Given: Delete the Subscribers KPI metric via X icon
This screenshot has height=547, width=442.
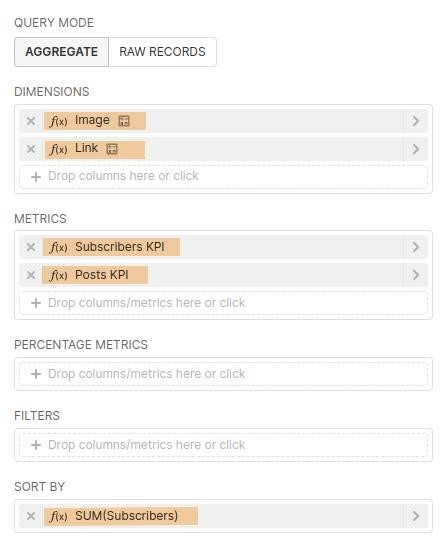Looking at the screenshot, I should click(31, 247).
